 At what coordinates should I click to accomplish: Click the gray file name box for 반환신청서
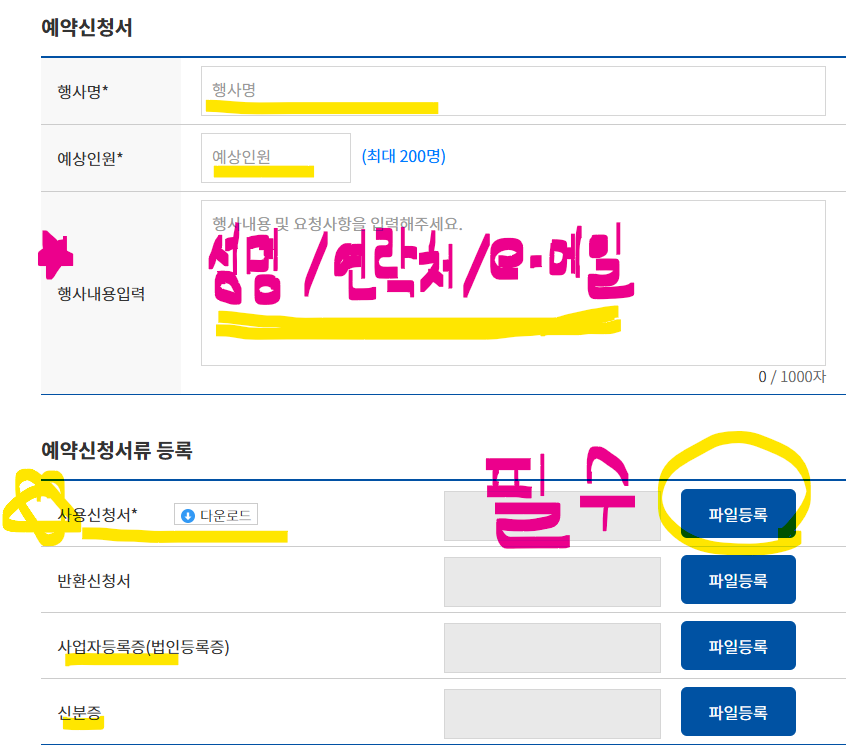click(x=552, y=582)
